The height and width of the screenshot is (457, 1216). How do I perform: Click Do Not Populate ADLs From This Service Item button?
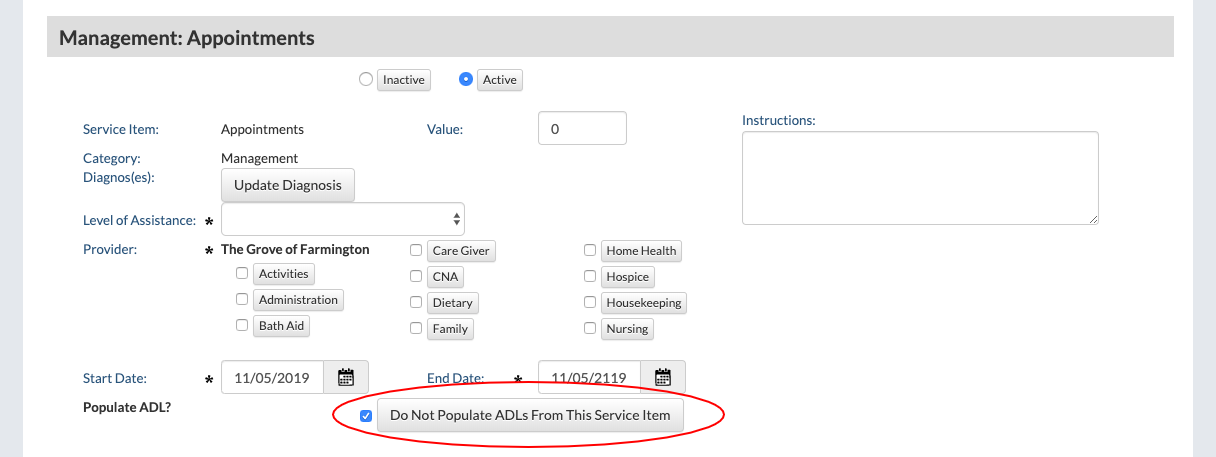[530, 416]
